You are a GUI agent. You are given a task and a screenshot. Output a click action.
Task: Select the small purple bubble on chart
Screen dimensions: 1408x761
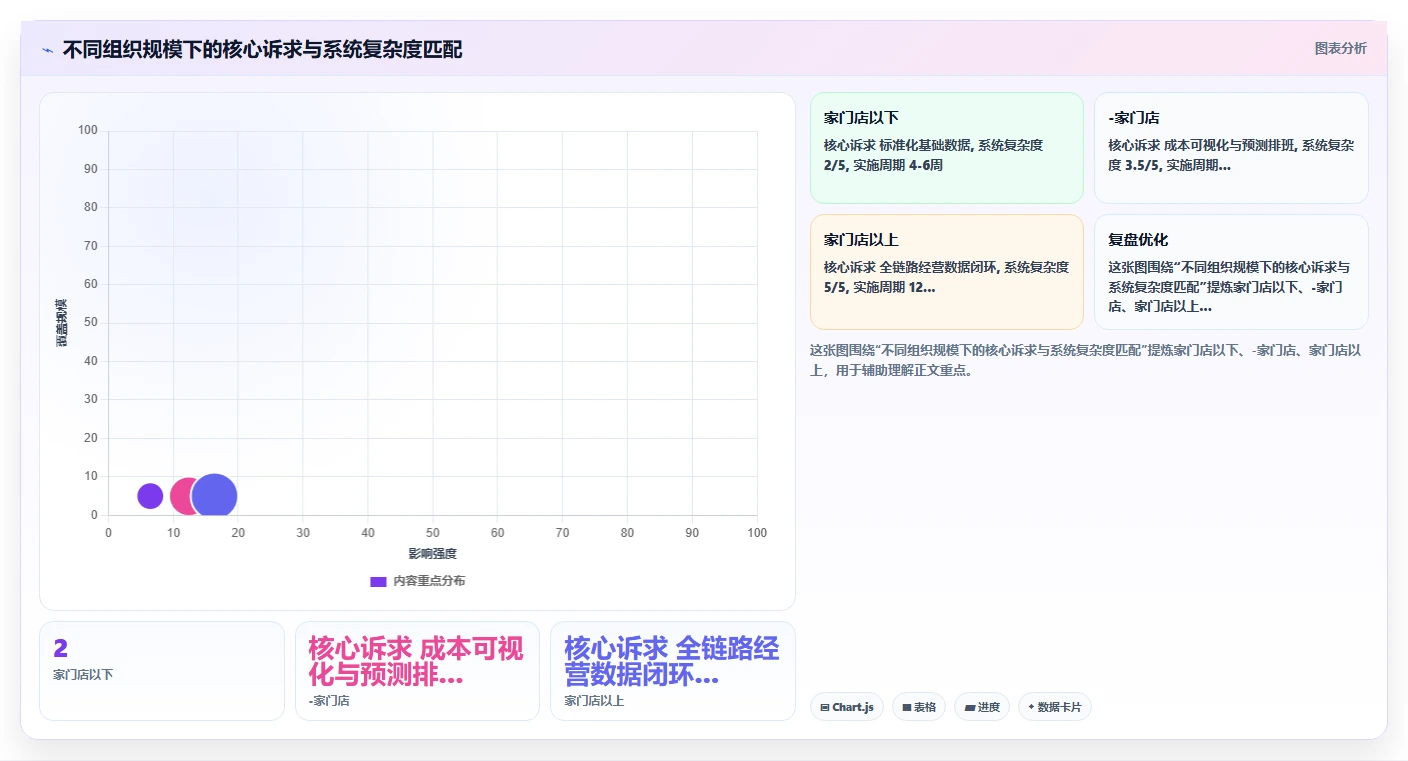pyautogui.click(x=150, y=496)
